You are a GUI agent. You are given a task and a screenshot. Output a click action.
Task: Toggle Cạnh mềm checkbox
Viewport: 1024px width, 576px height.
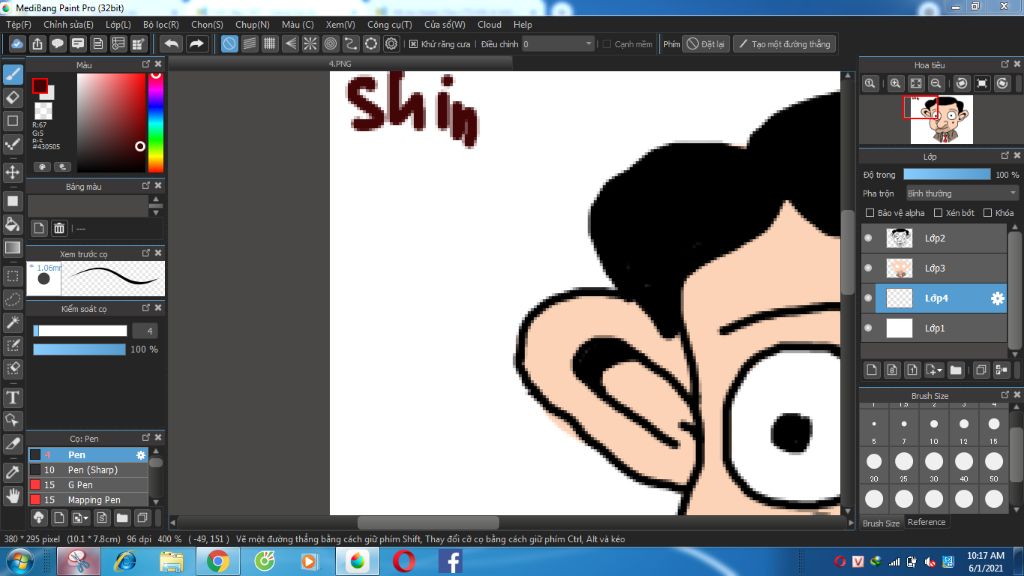[607, 44]
